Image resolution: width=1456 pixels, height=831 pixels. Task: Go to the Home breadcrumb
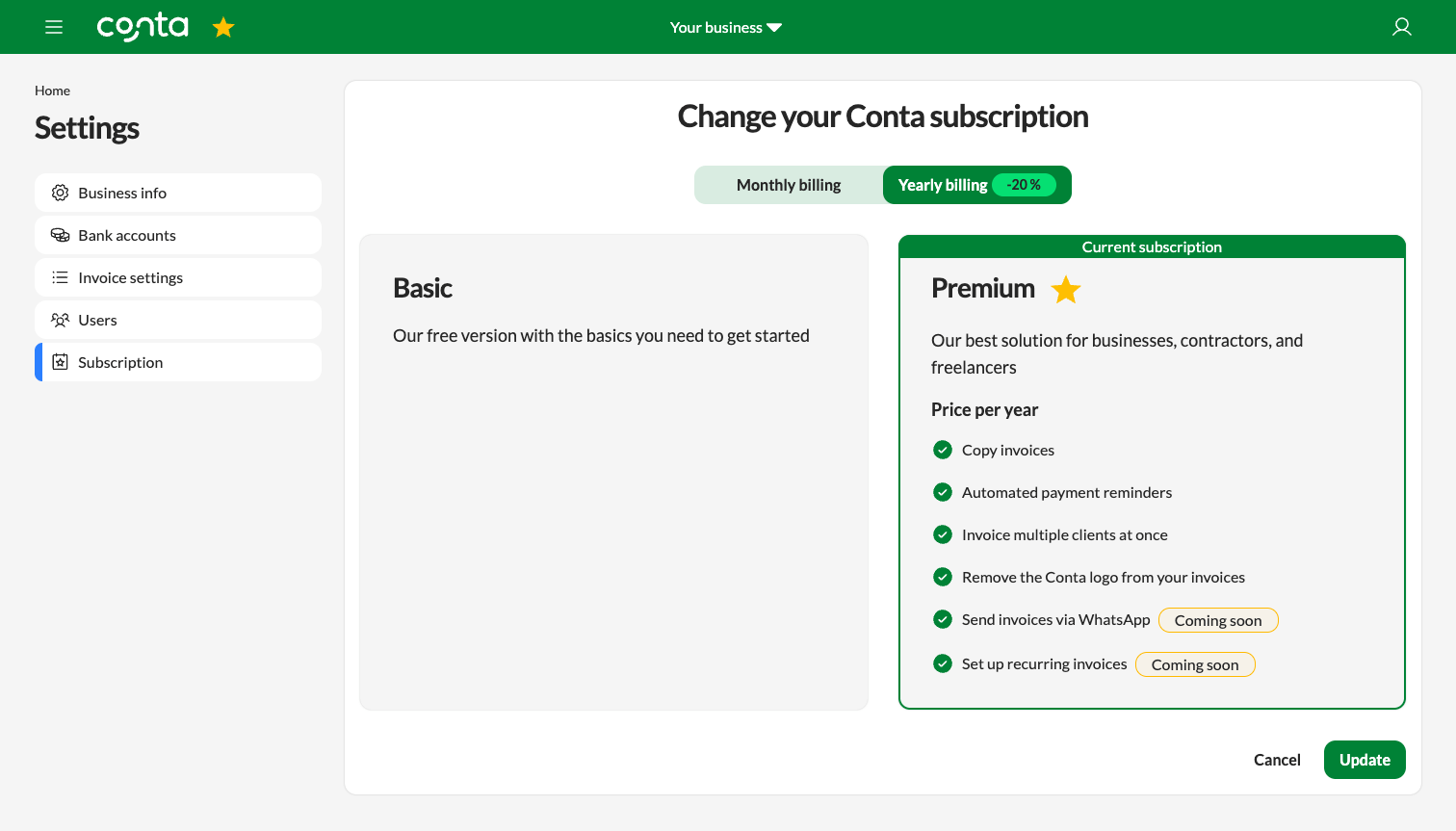(52, 90)
